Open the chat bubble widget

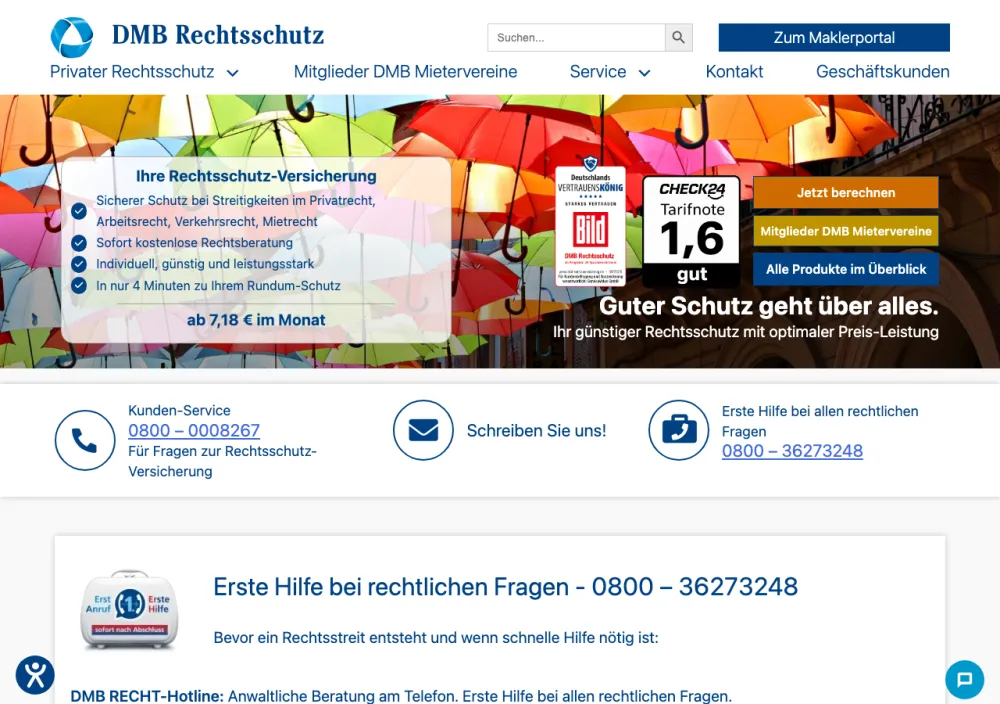click(x=964, y=679)
